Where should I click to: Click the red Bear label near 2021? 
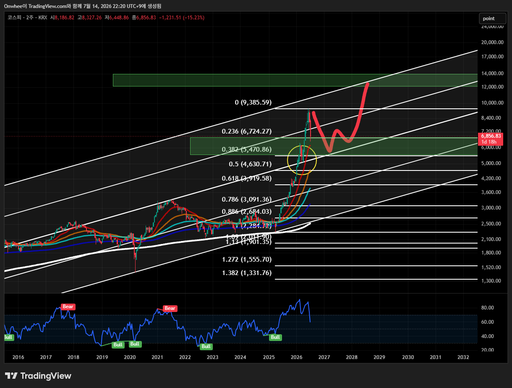[170, 308]
